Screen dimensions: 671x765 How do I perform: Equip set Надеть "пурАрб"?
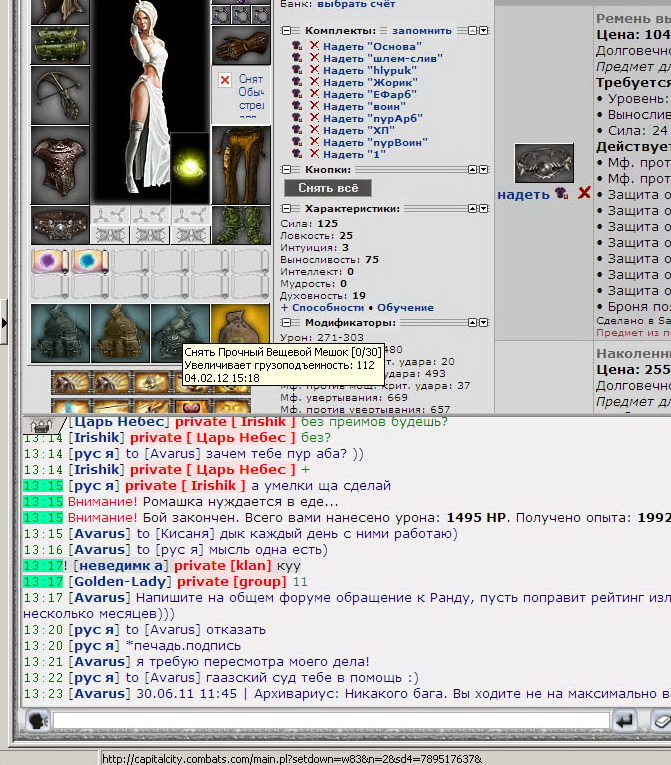click(x=373, y=118)
